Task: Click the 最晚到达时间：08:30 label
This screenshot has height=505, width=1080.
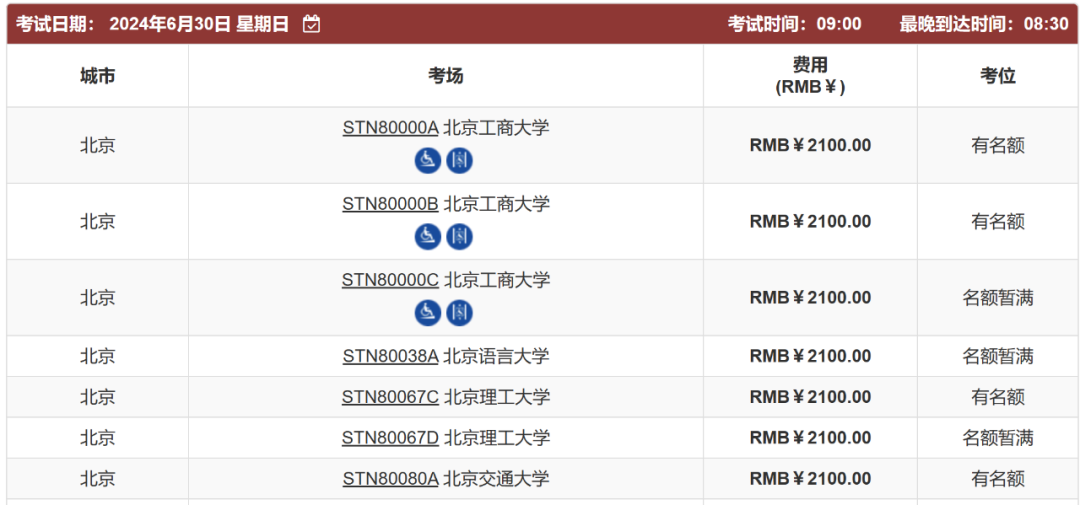Action: 984,24
